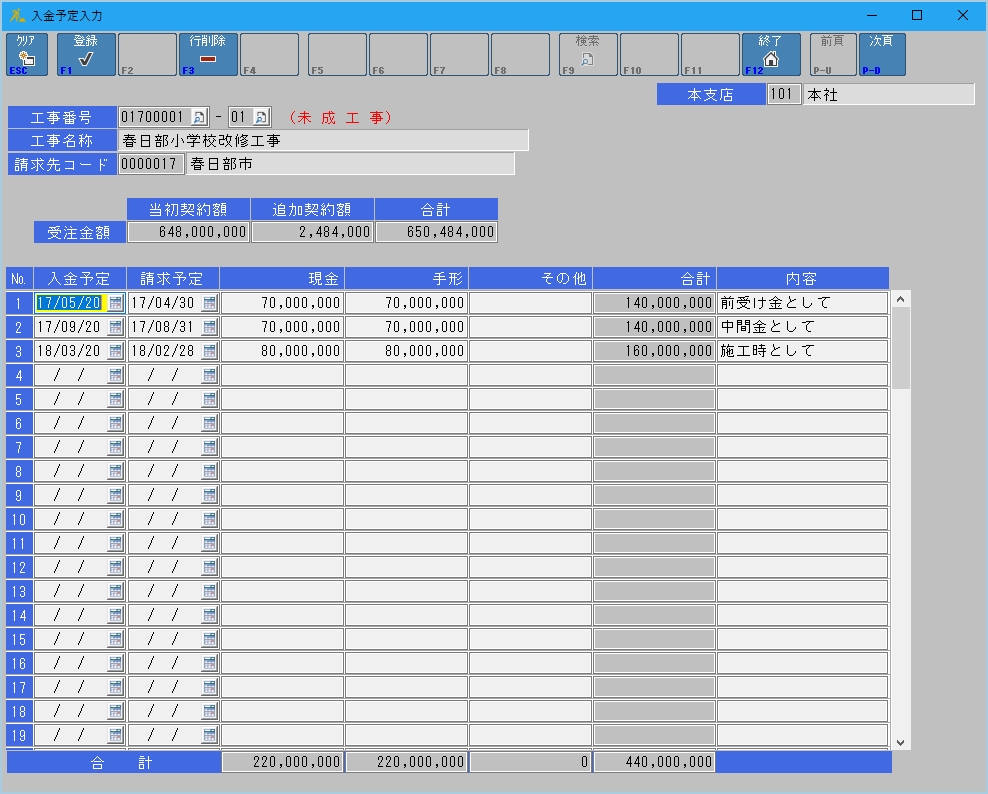The width and height of the screenshot is (988, 794).
Task: Open calendar for row 3 入金予定 date
Action: pyautogui.click(x=115, y=351)
